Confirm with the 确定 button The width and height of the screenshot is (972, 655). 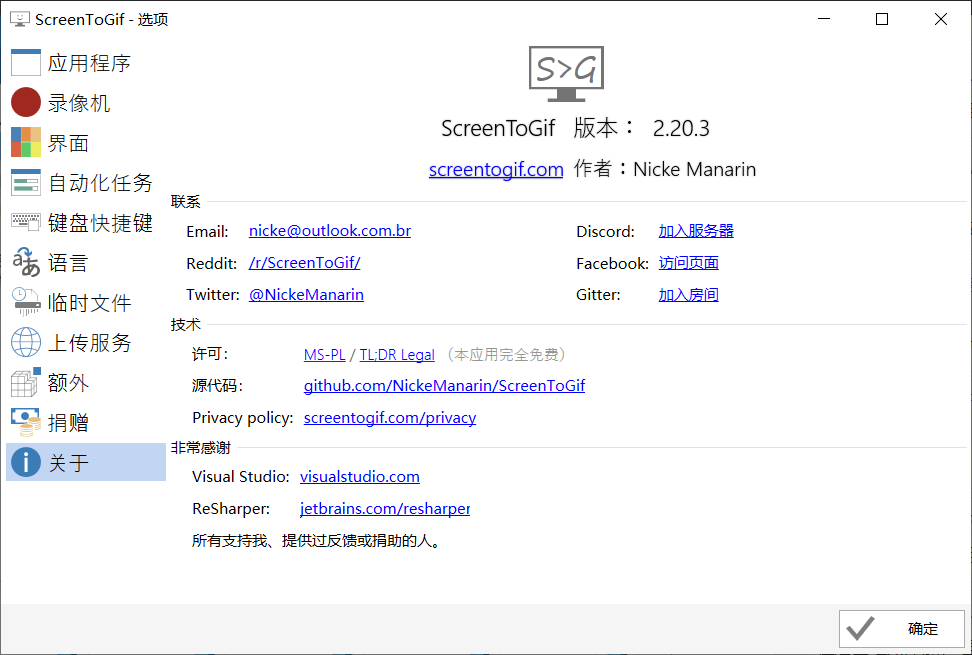(902, 629)
